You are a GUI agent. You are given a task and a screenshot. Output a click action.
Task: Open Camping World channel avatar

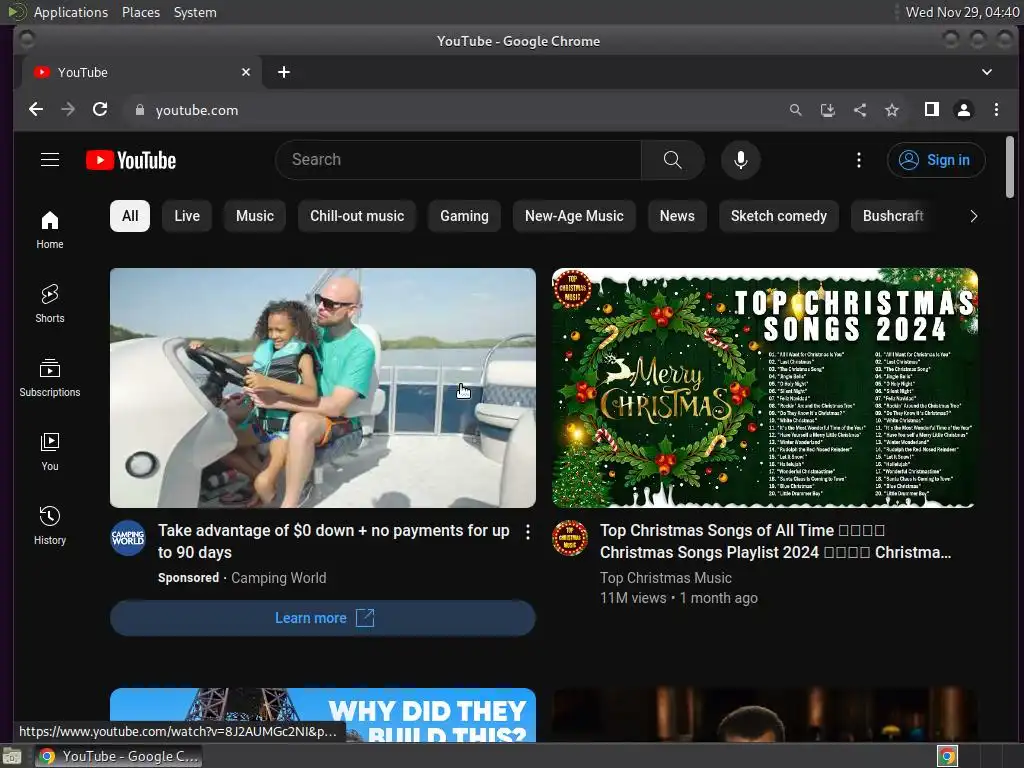pyautogui.click(x=128, y=538)
